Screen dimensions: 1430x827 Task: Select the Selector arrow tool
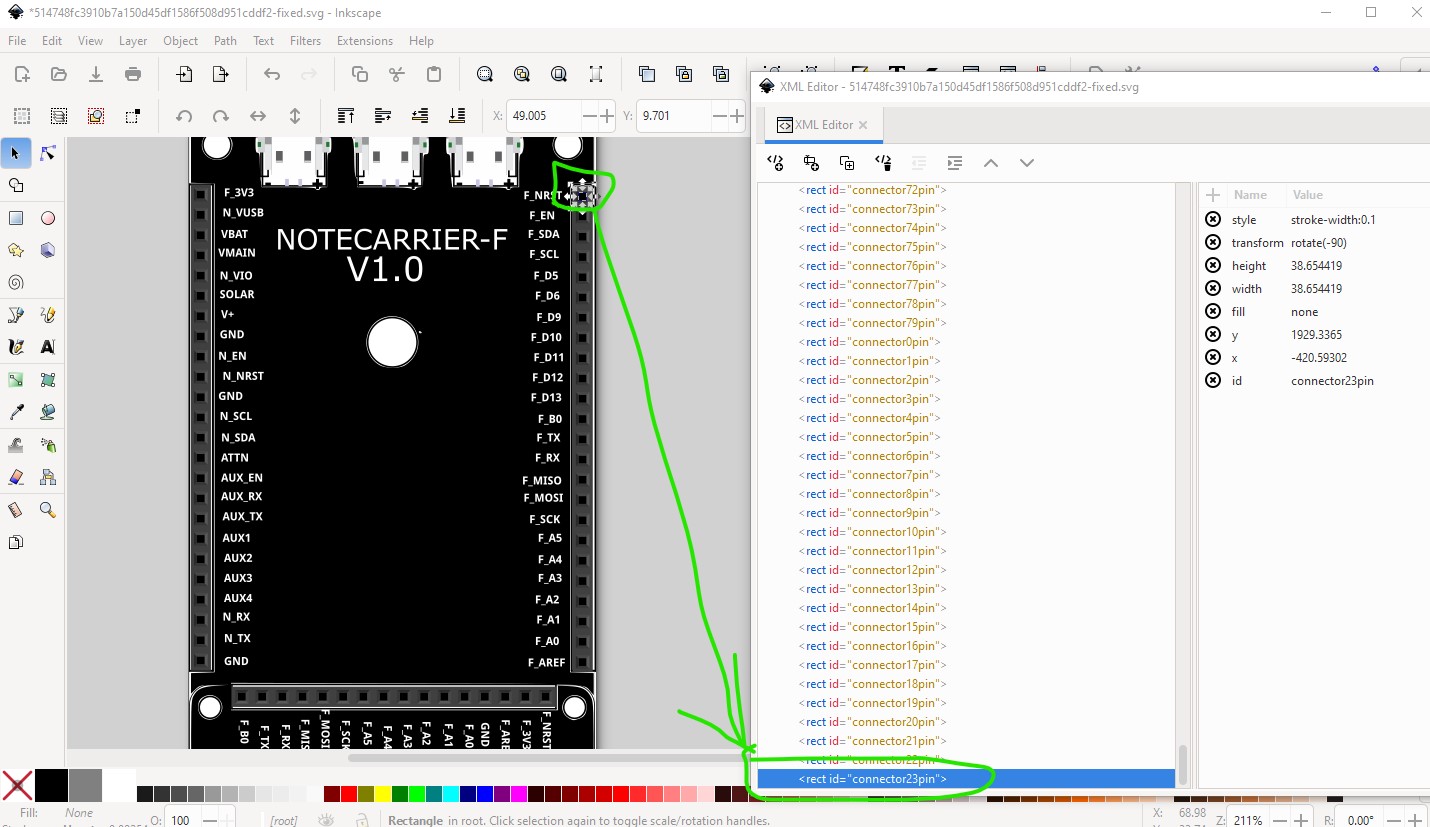15,153
